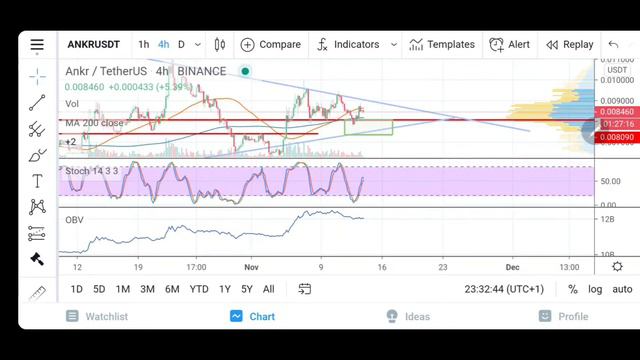The width and height of the screenshot is (640, 360).
Task: Switch to the 4h timeframe
Action: (x=164, y=44)
